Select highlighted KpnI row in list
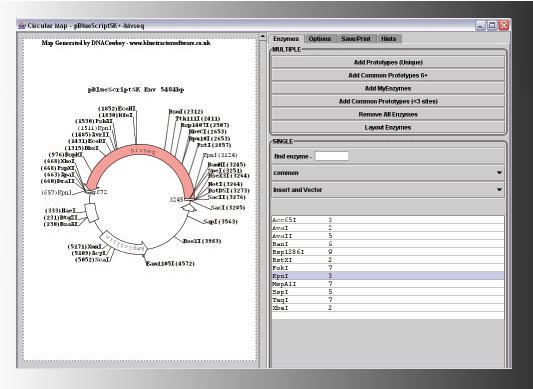 pos(388,276)
